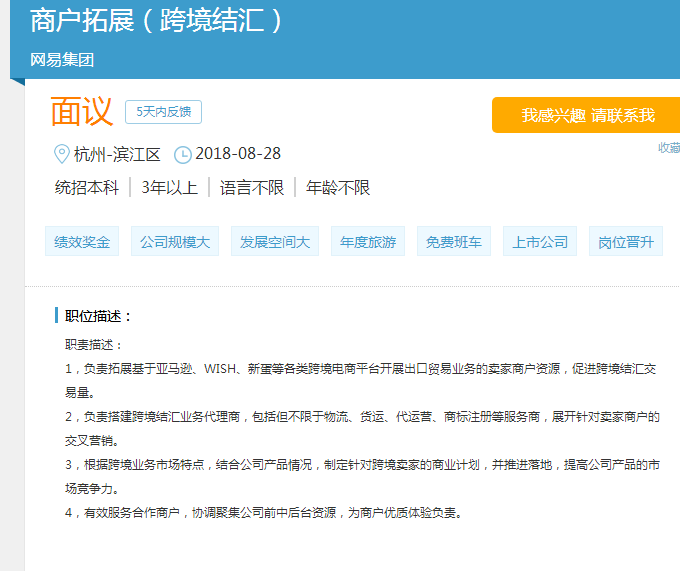The image size is (680, 571).
Task: Click the 年龄不限 requirement
Action: point(338,188)
